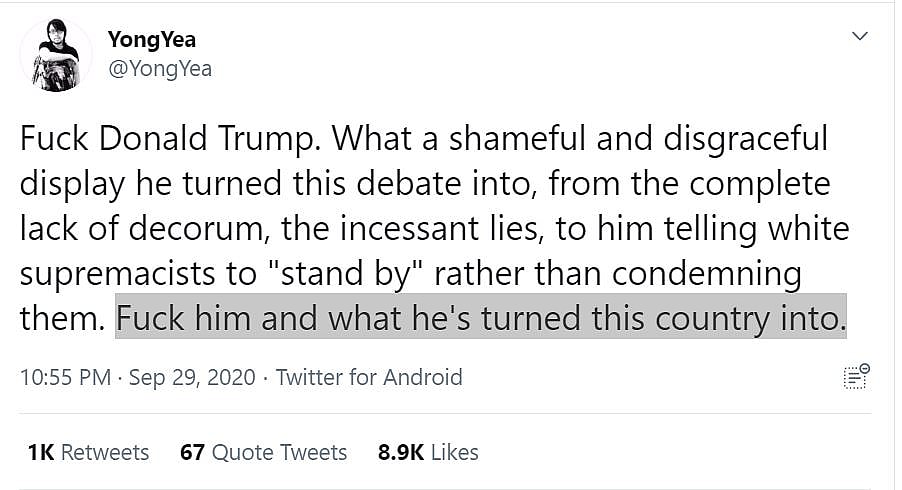This screenshot has height=490, width=902.
Task: Show the 8.9K Likes list
Action: tap(428, 452)
